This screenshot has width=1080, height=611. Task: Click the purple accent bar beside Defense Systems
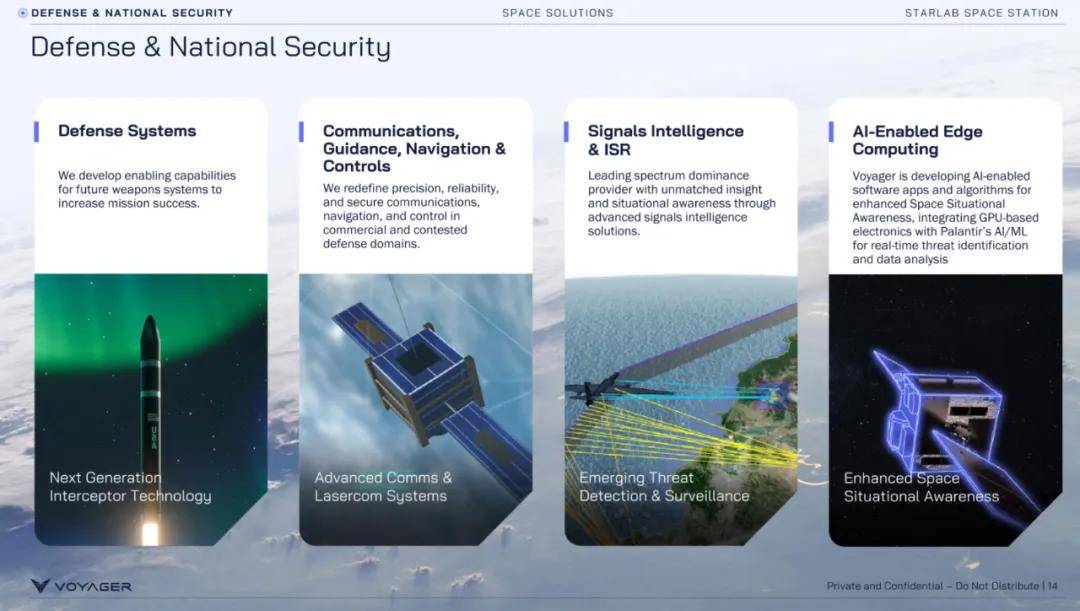pyautogui.click(x=37, y=132)
